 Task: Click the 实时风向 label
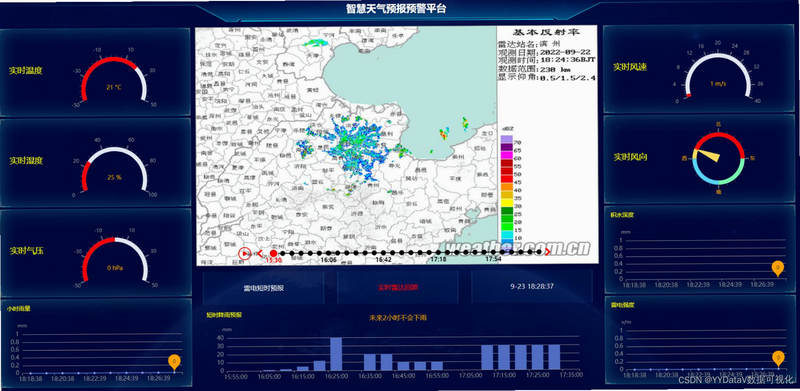[630, 157]
